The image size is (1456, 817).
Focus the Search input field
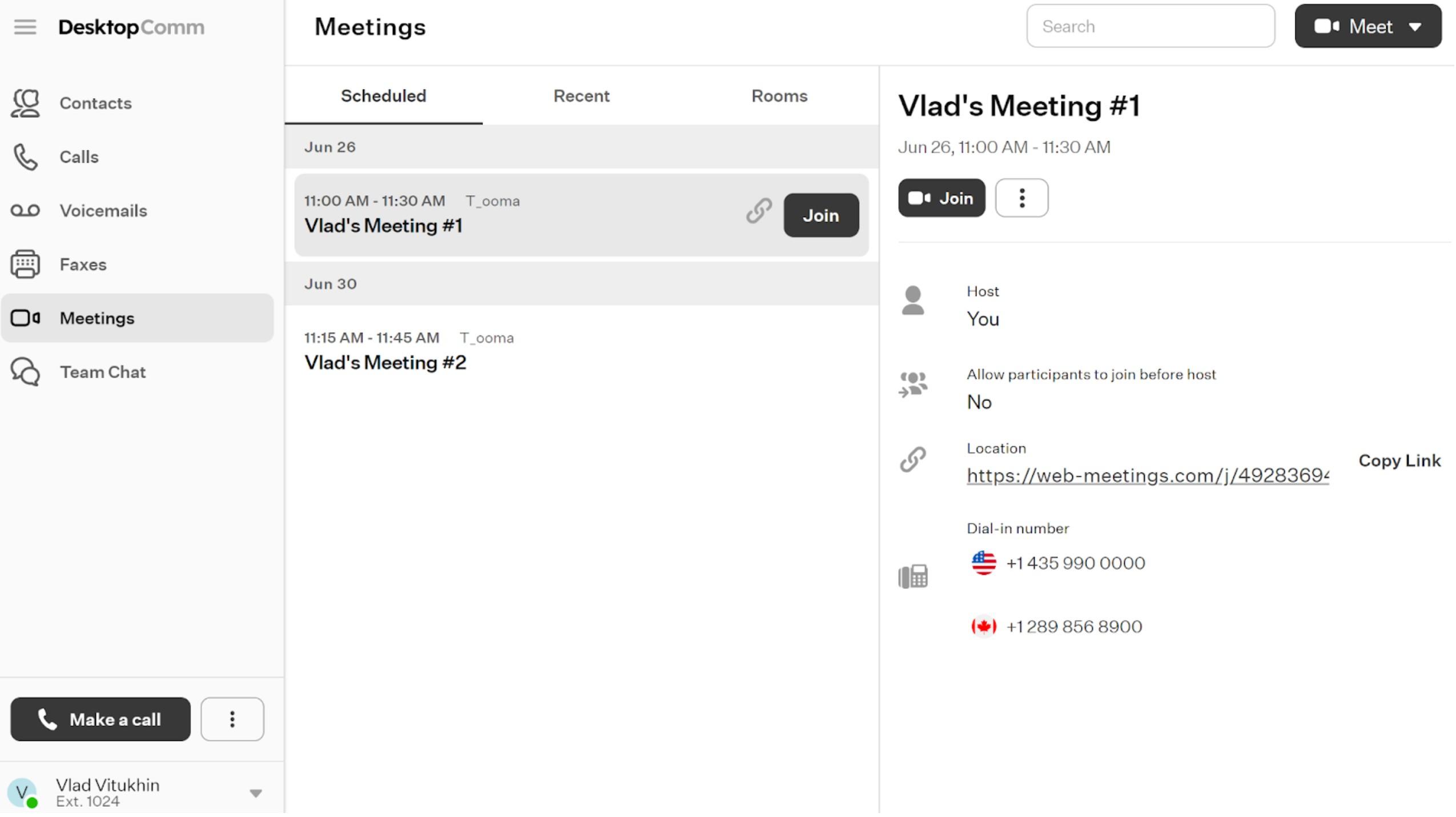[x=1151, y=26]
